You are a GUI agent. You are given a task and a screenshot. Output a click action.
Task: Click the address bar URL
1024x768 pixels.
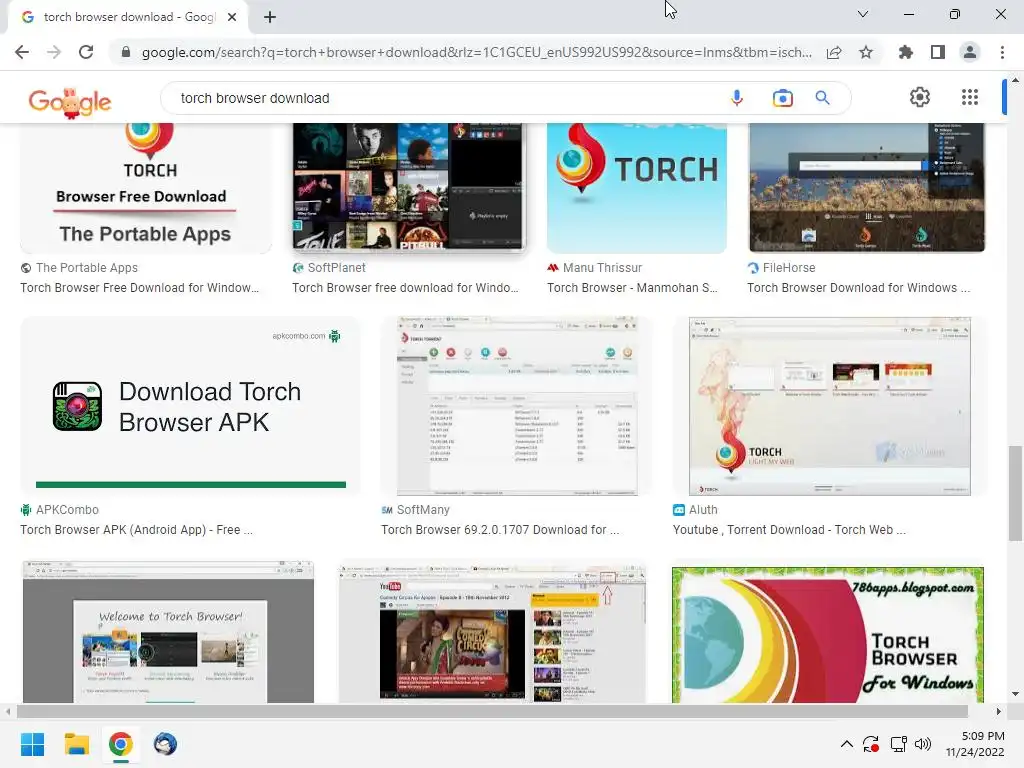(477, 52)
